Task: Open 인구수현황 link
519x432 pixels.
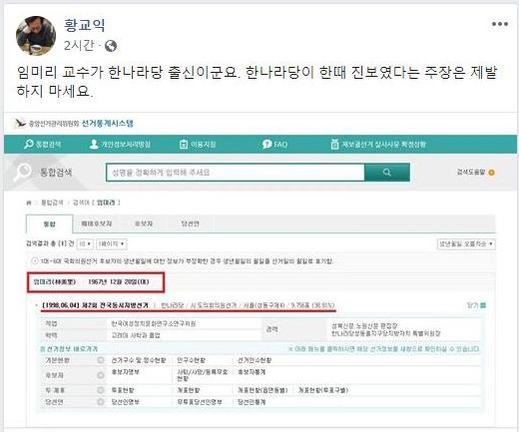Action: click(191, 360)
